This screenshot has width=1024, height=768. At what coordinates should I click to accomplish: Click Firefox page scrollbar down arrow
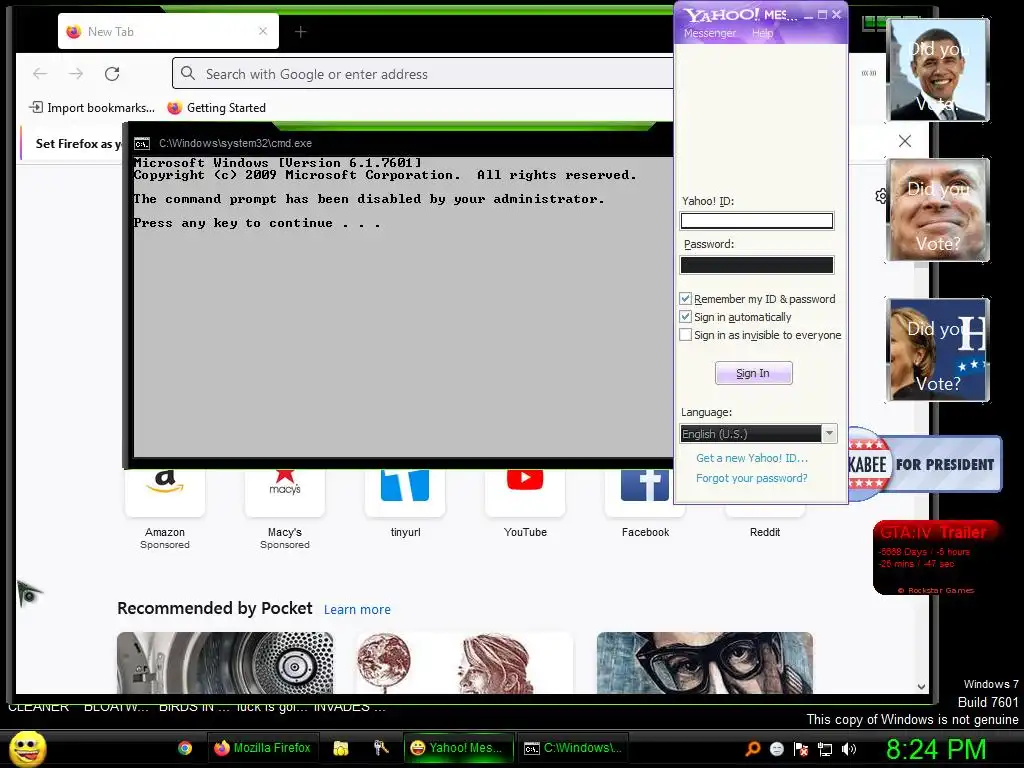point(921,686)
